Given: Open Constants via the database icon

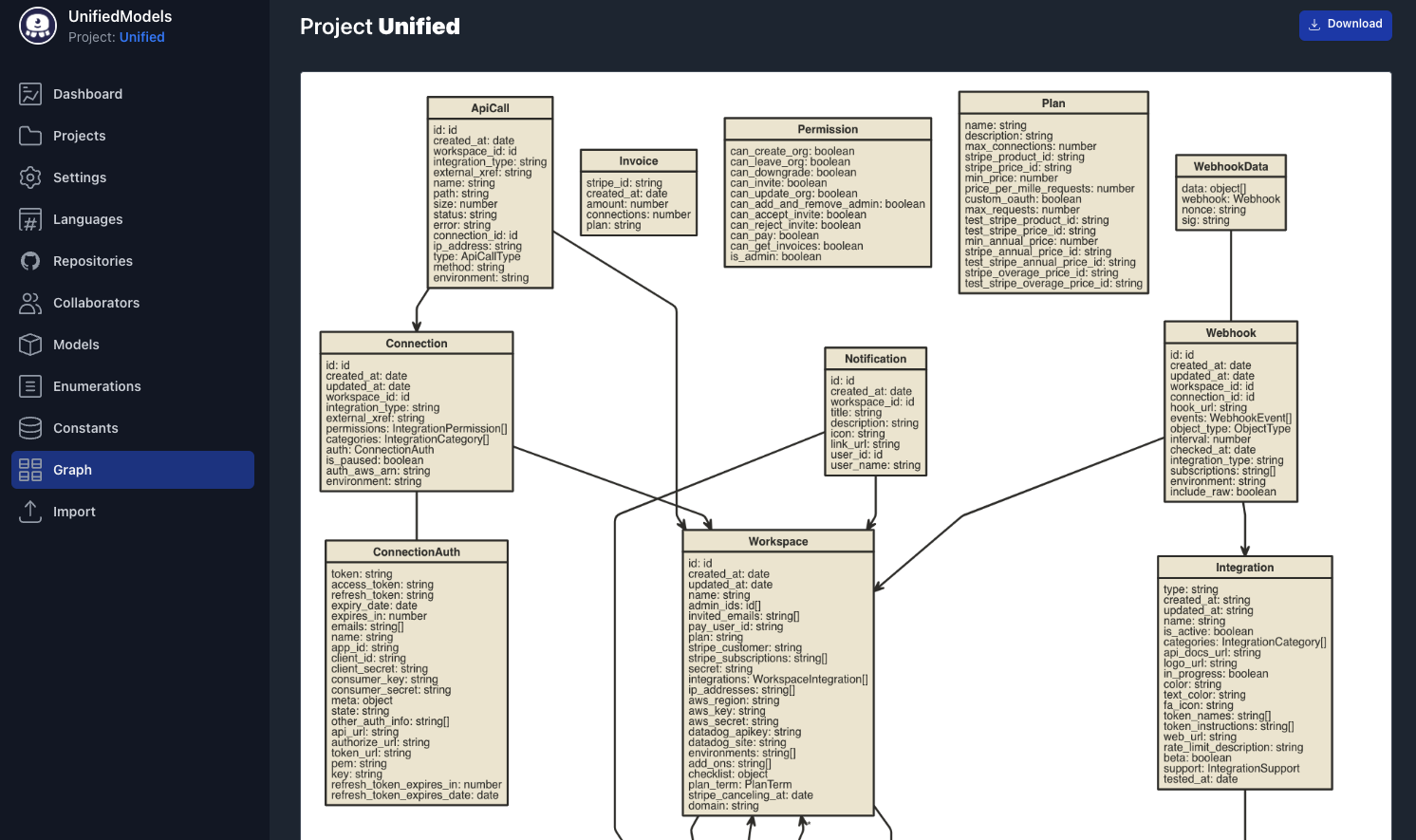Looking at the screenshot, I should tap(28, 428).
